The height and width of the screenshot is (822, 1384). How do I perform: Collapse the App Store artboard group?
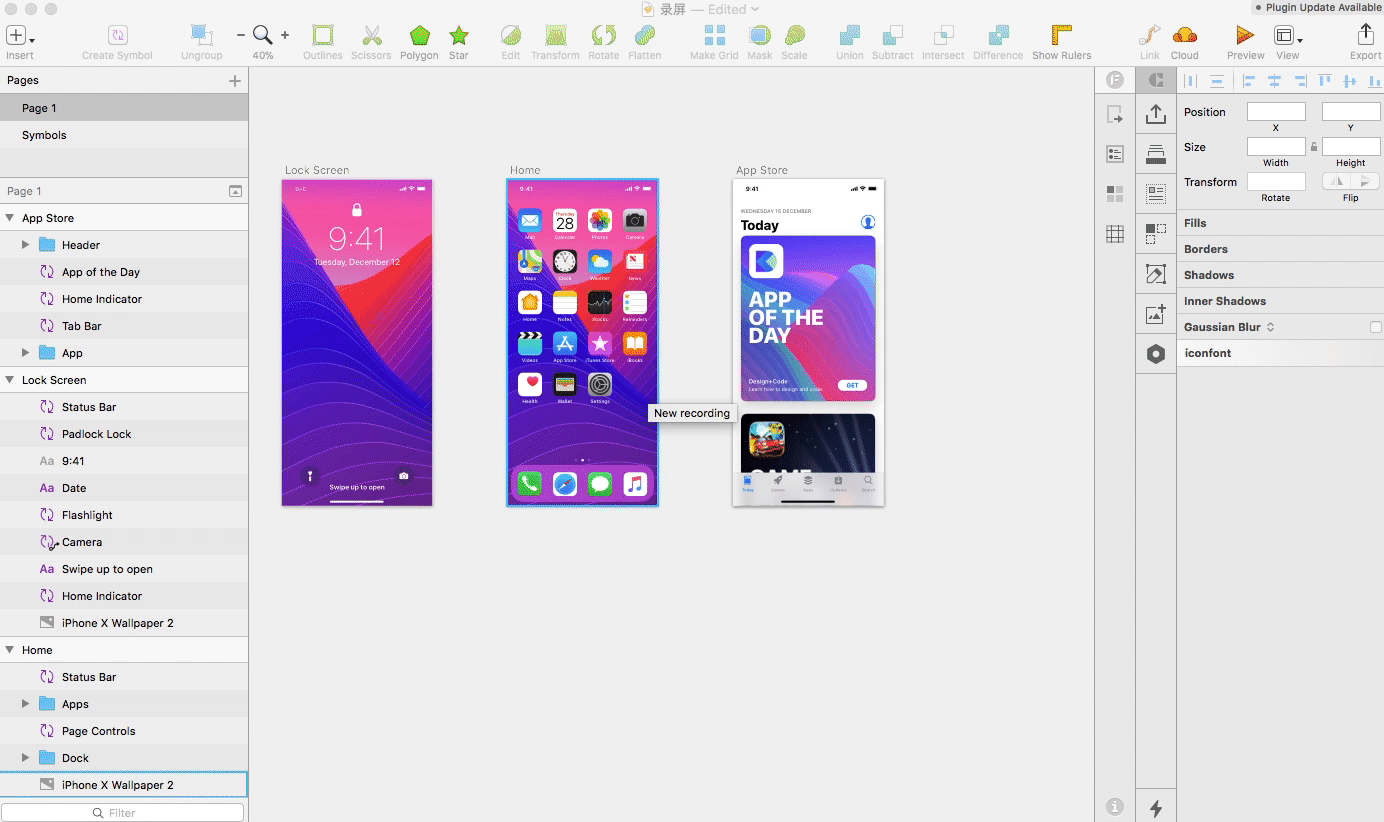[x=10, y=218]
